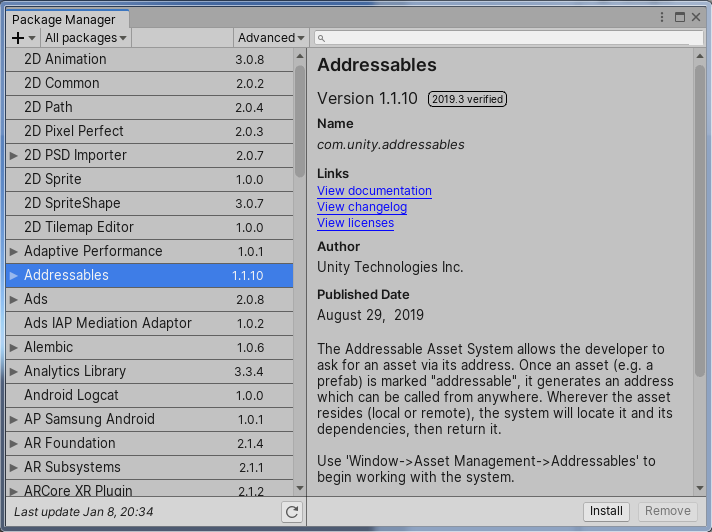The height and width of the screenshot is (532, 712).
Task: Select the 2D Common package
Action: pos(149,84)
